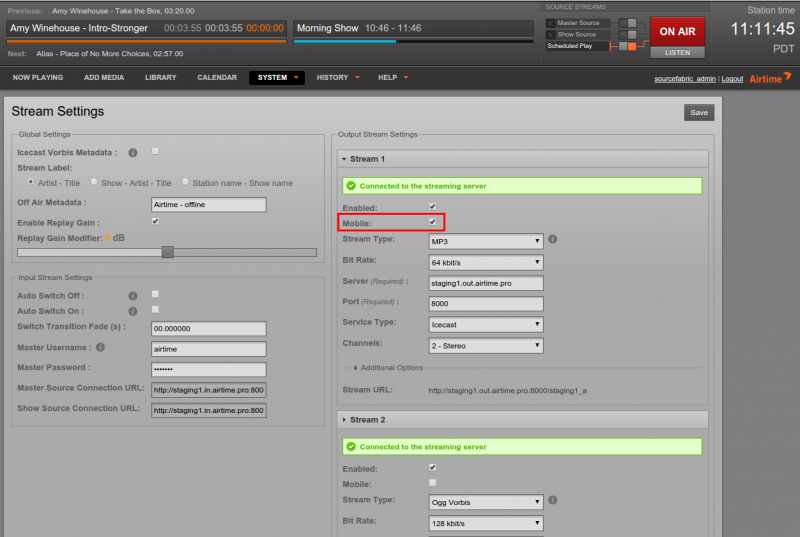This screenshot has height=537, width=800.
Task: Uncheck the Mobile checkbox for Stream 1
Action: tap(432, 221)
